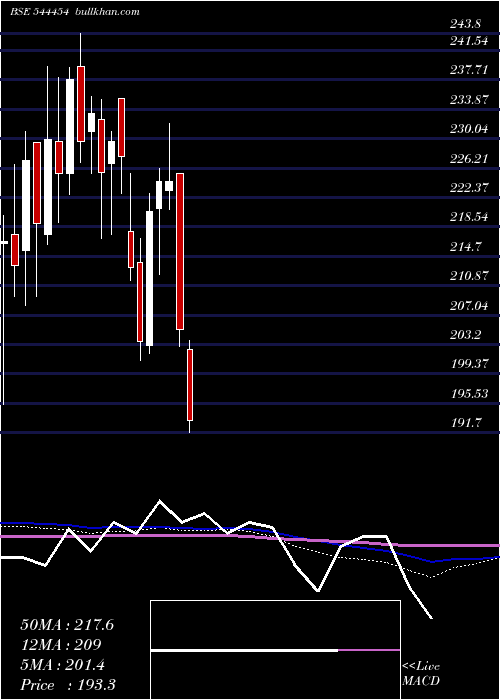Click the 210.87 price level label
500x700 pixels.
[x=469, y=276]
